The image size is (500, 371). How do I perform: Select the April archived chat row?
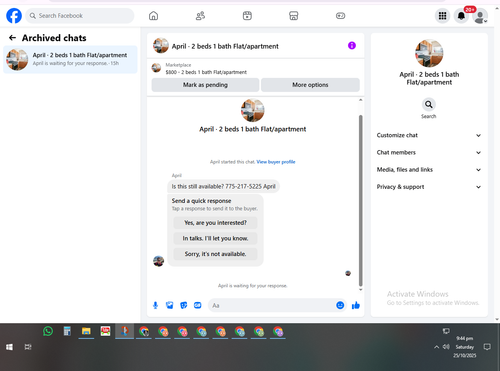(70, 59)
